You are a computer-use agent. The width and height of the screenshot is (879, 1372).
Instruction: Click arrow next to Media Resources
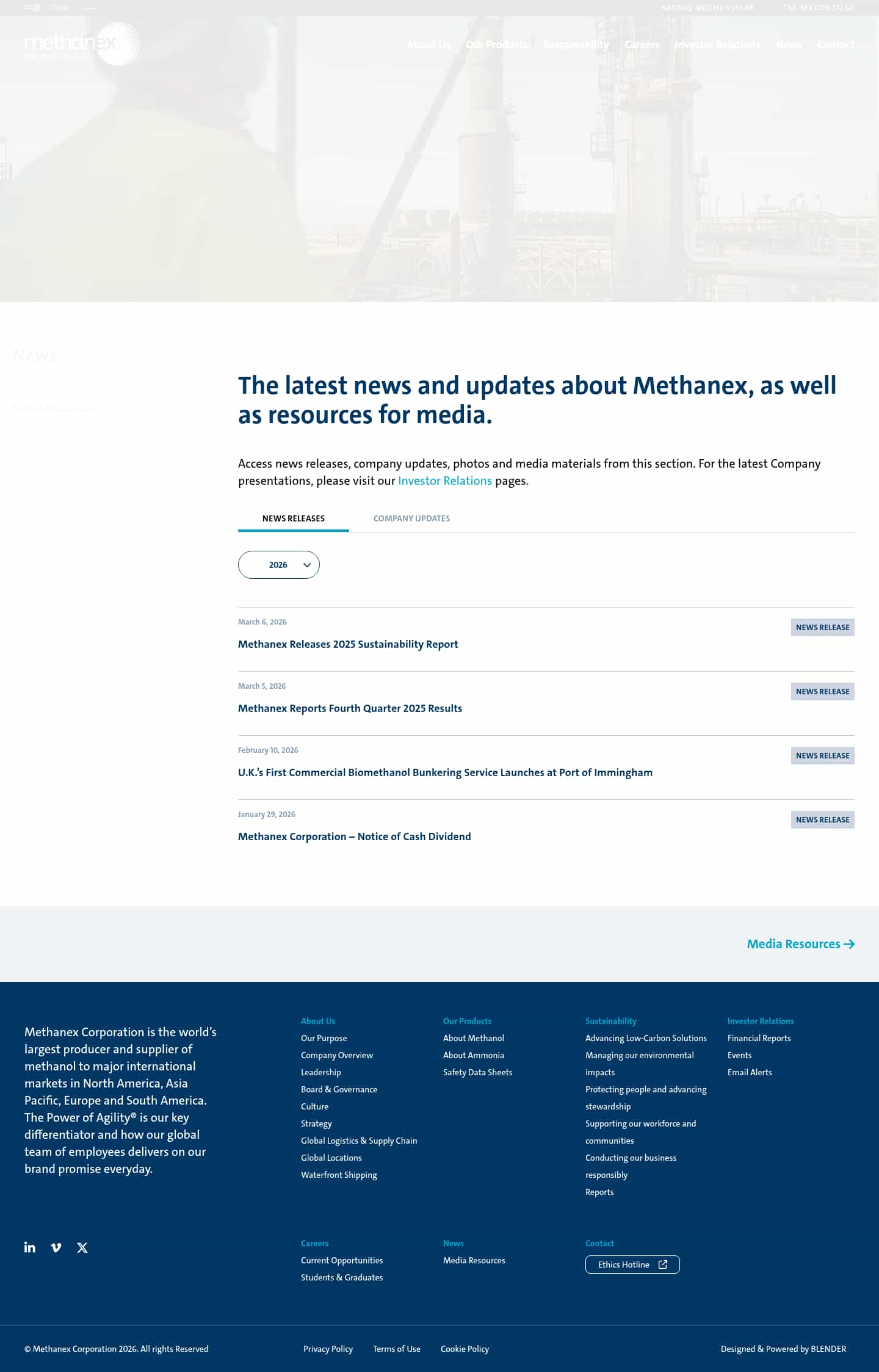coord(849,944)
